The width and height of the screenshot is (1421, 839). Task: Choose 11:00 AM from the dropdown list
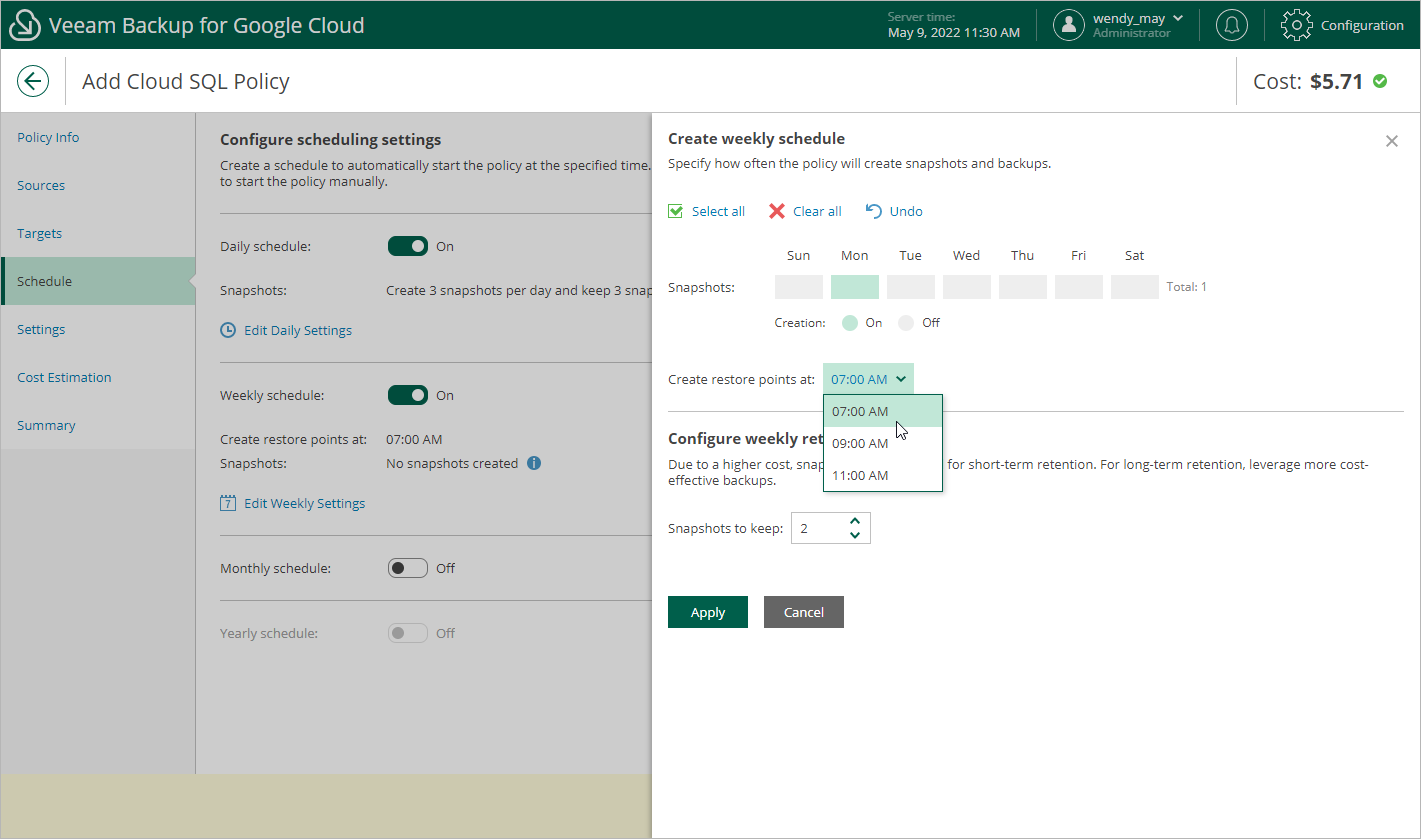click(883, 475)
